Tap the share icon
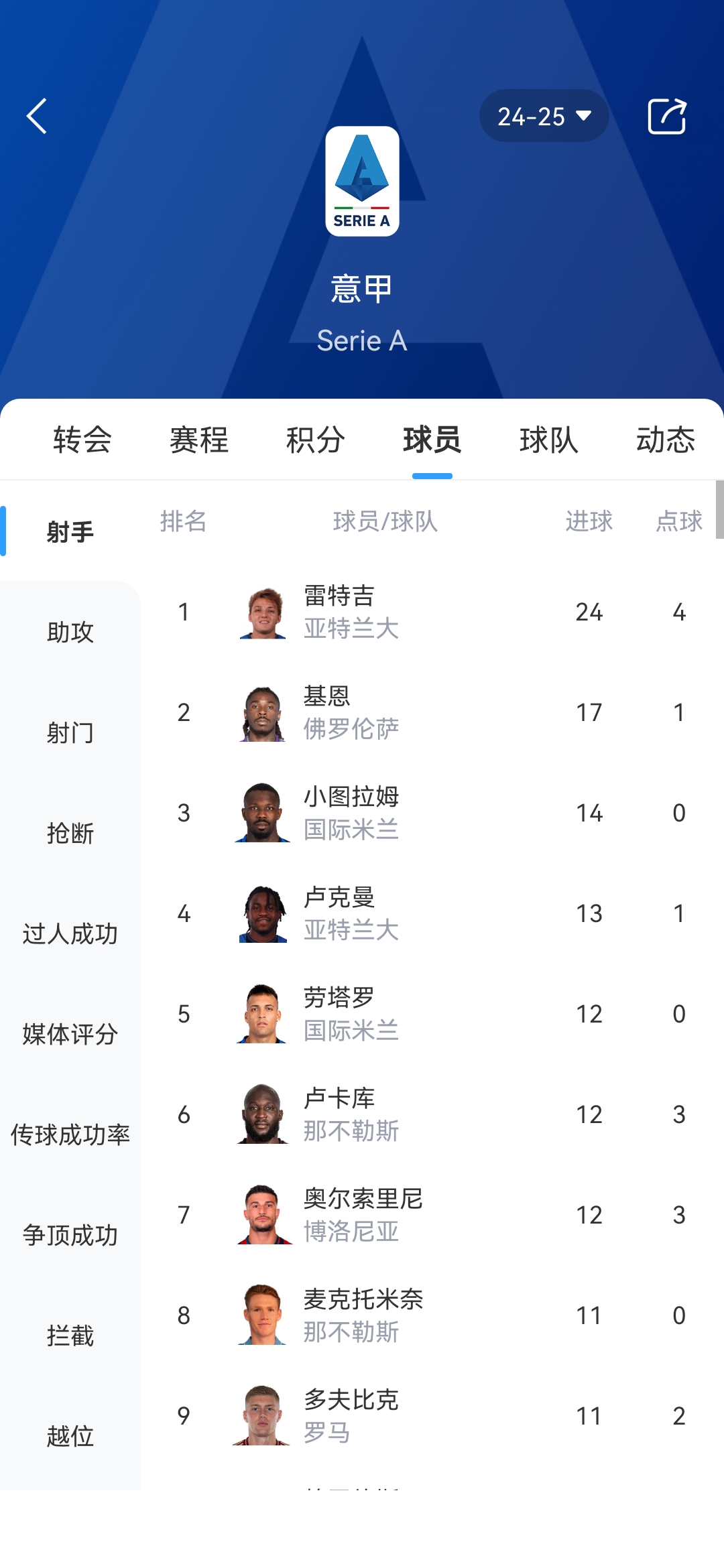 tap(667, 116)
